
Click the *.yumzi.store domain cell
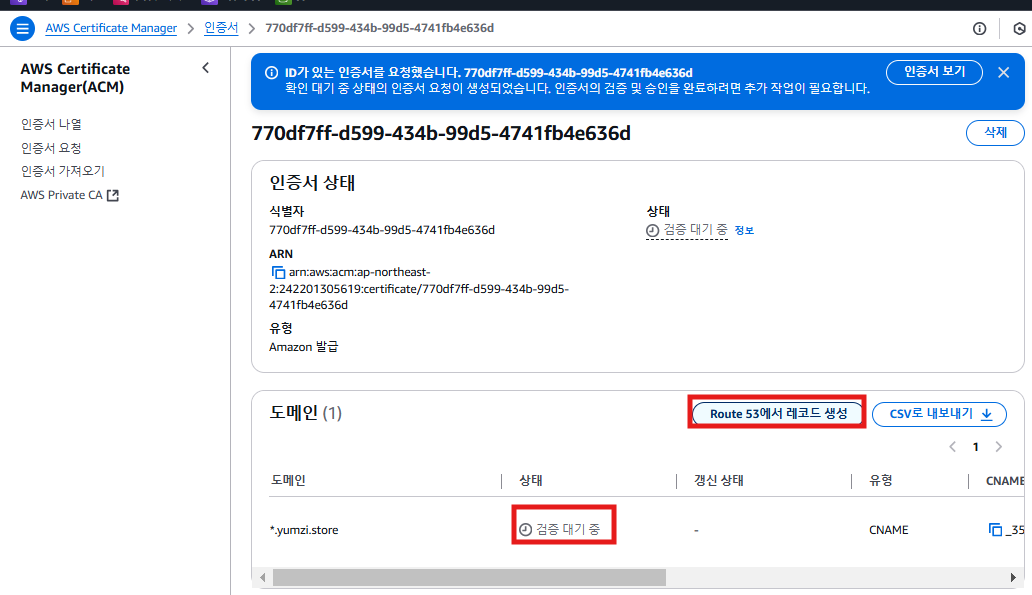tap(304, 530)
